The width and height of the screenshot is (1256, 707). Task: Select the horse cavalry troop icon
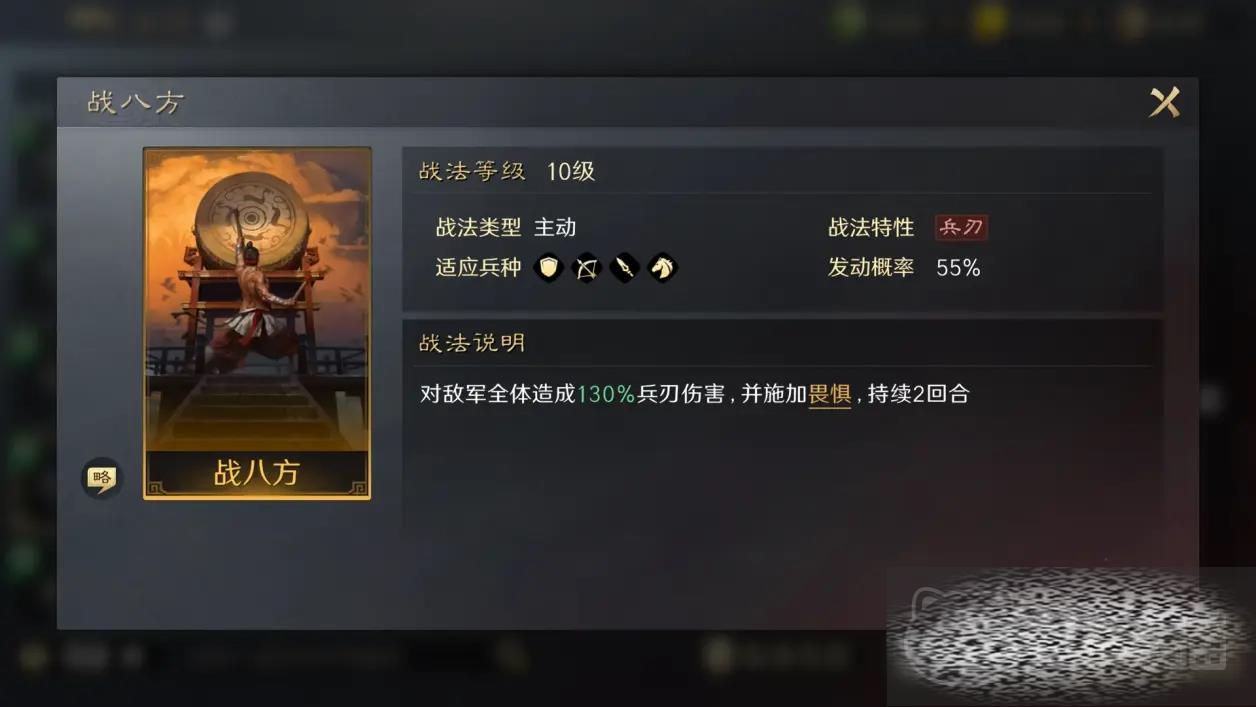[662, 267]
